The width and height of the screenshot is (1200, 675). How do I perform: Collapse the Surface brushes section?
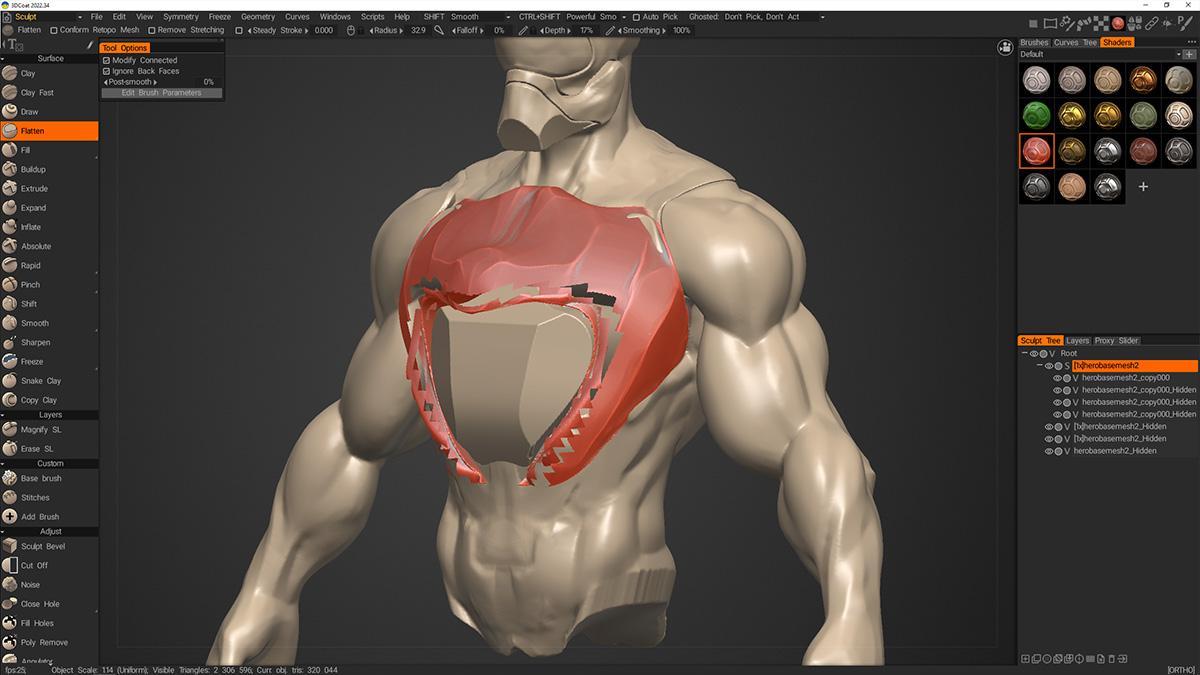(x=49, y=58)
